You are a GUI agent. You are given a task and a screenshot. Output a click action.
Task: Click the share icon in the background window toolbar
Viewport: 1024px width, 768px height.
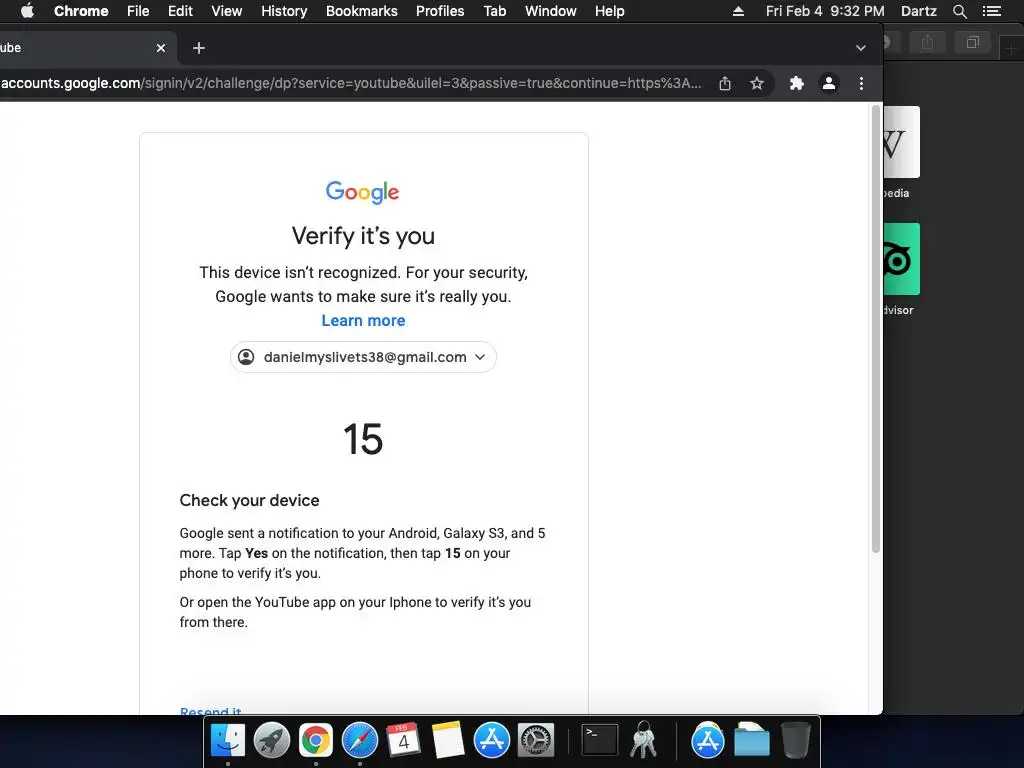(x=927, y=43)
